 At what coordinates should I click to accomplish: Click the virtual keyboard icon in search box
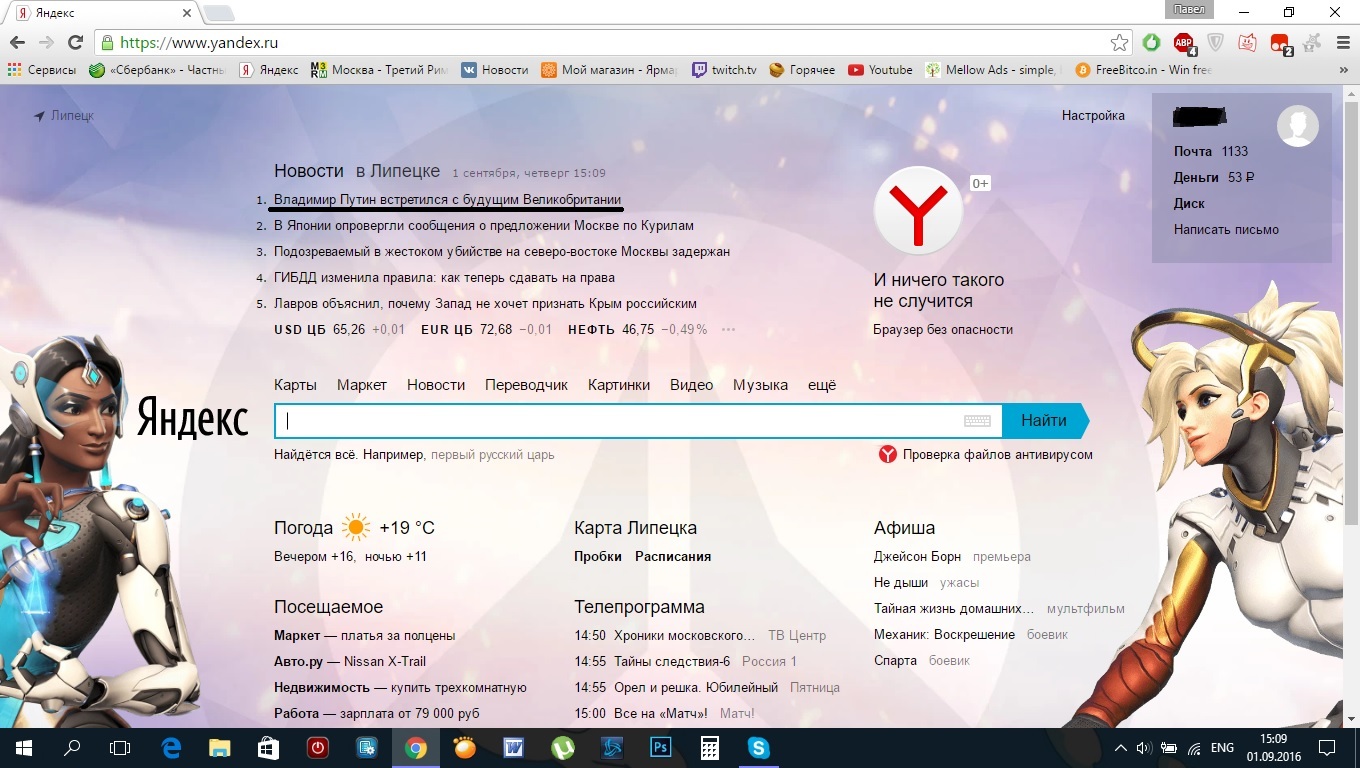point(977,421)
